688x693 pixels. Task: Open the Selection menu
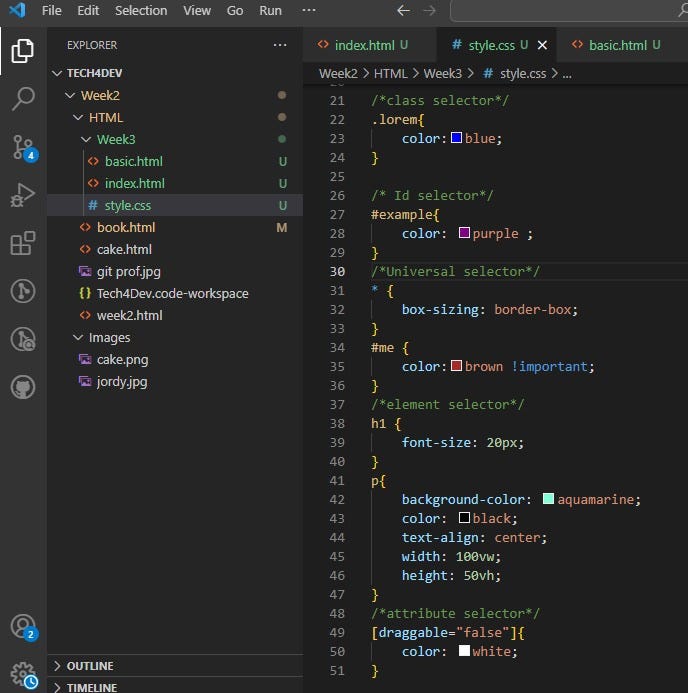point(141,10)
